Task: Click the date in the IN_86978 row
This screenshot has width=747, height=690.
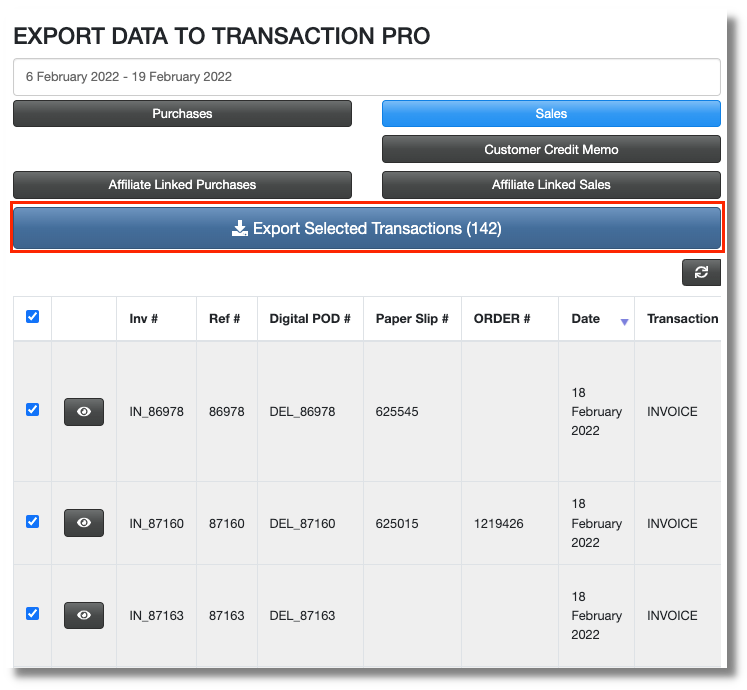Action: [596, 412]
